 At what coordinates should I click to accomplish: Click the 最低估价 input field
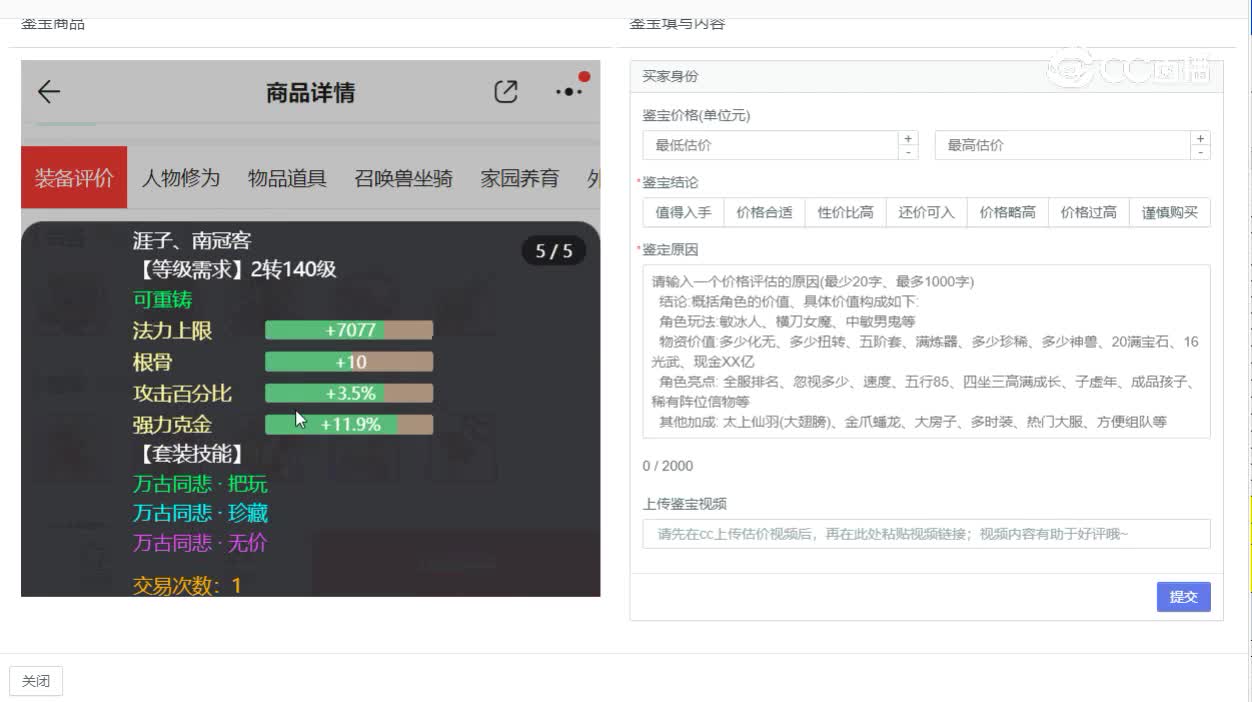coord(770,145)
